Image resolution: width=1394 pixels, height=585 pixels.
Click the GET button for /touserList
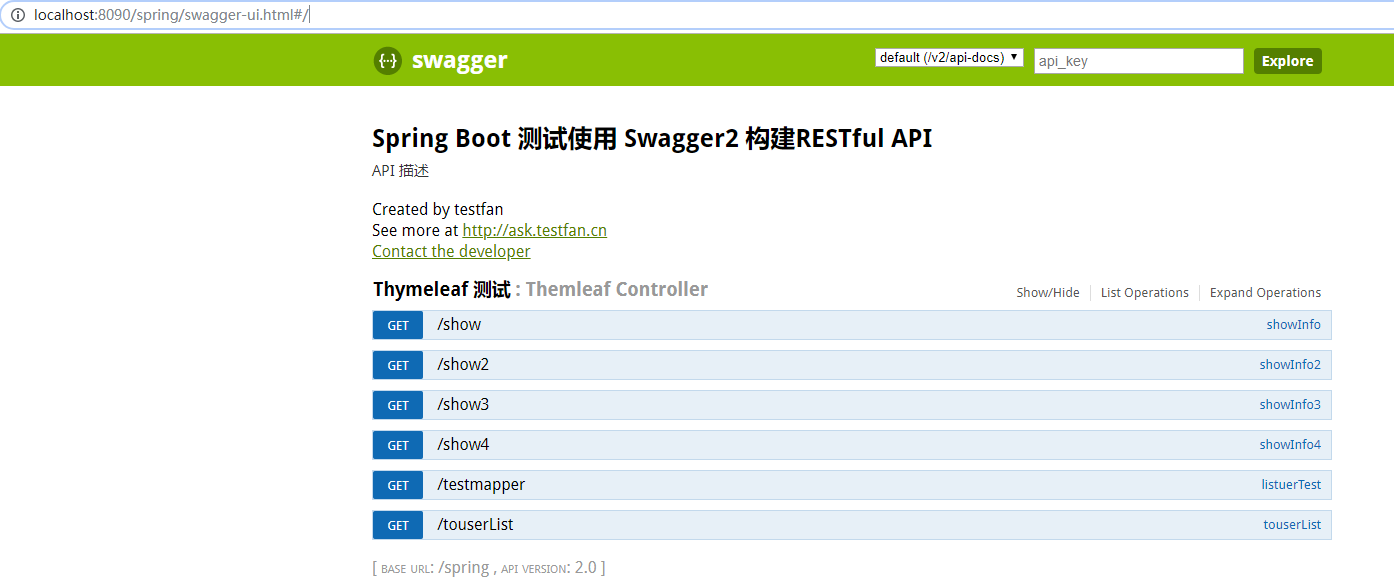pos(398,525)
